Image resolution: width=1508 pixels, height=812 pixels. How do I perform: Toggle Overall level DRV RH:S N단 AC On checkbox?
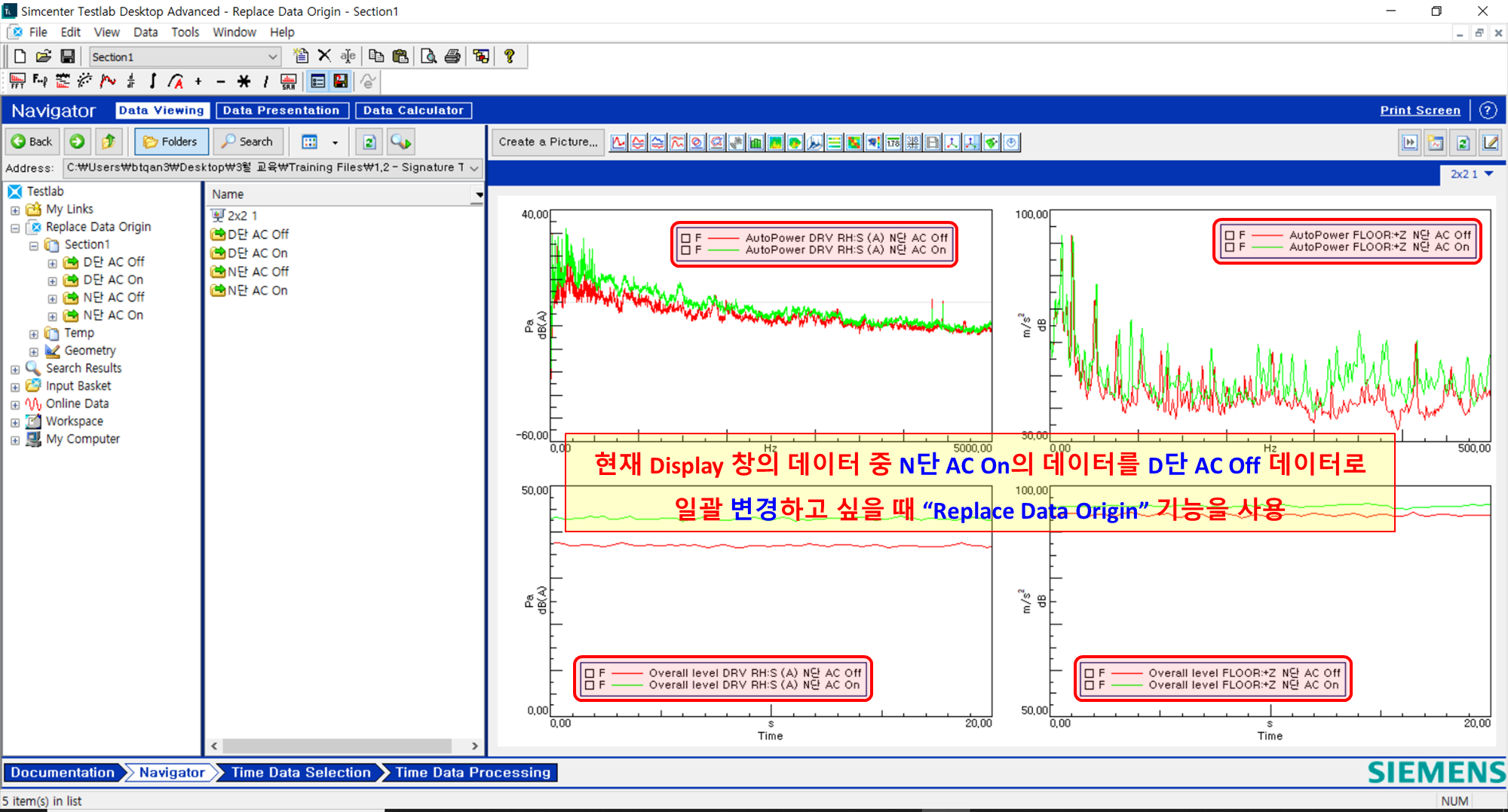coord(590,685)
